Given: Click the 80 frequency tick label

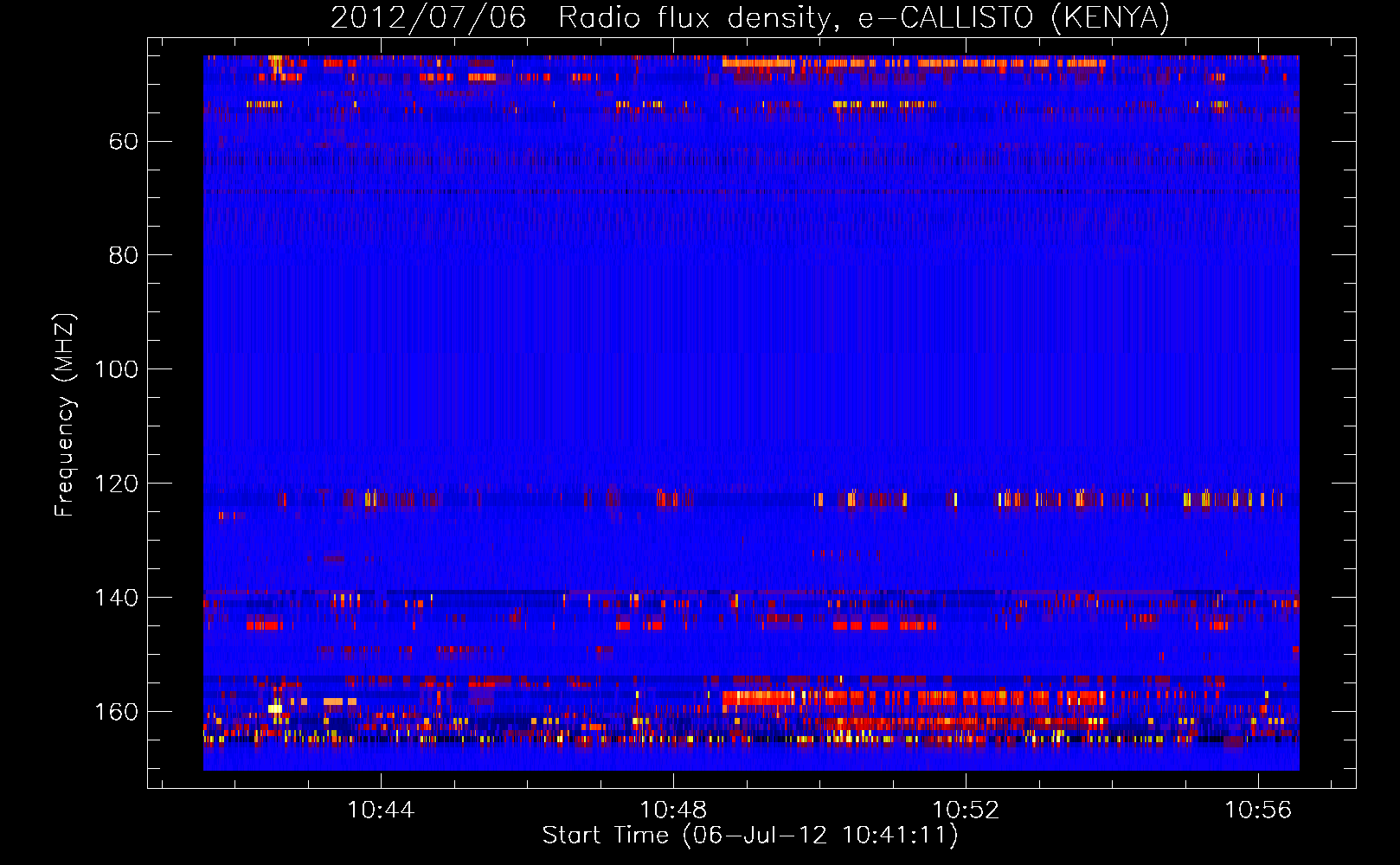Looking at the screenshot, I should 124,255.
